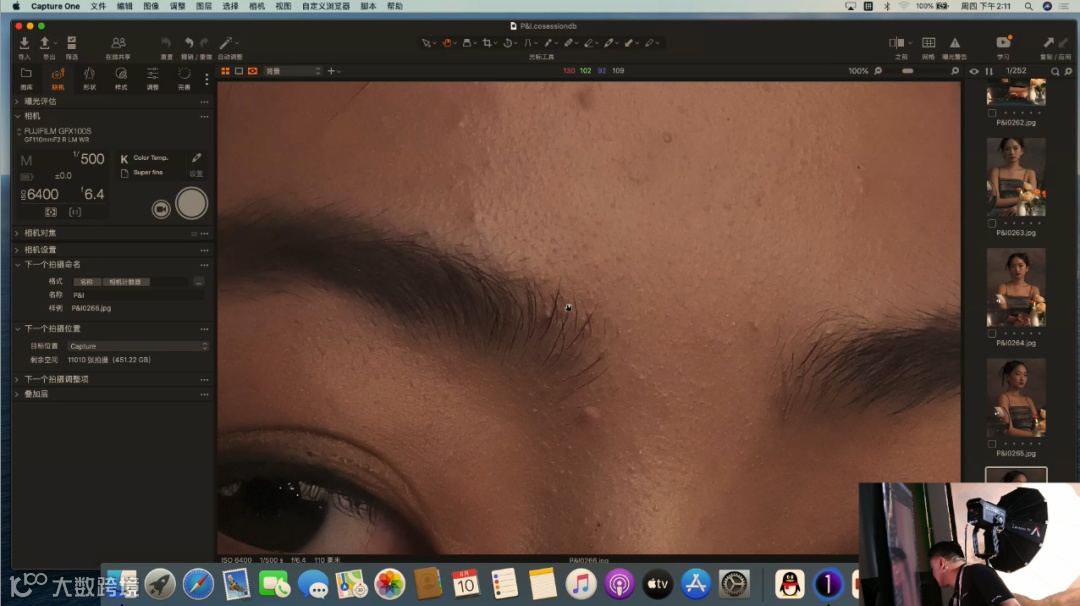Select the pointer cursor tool
1080x606 pixels.
point(426,43)
